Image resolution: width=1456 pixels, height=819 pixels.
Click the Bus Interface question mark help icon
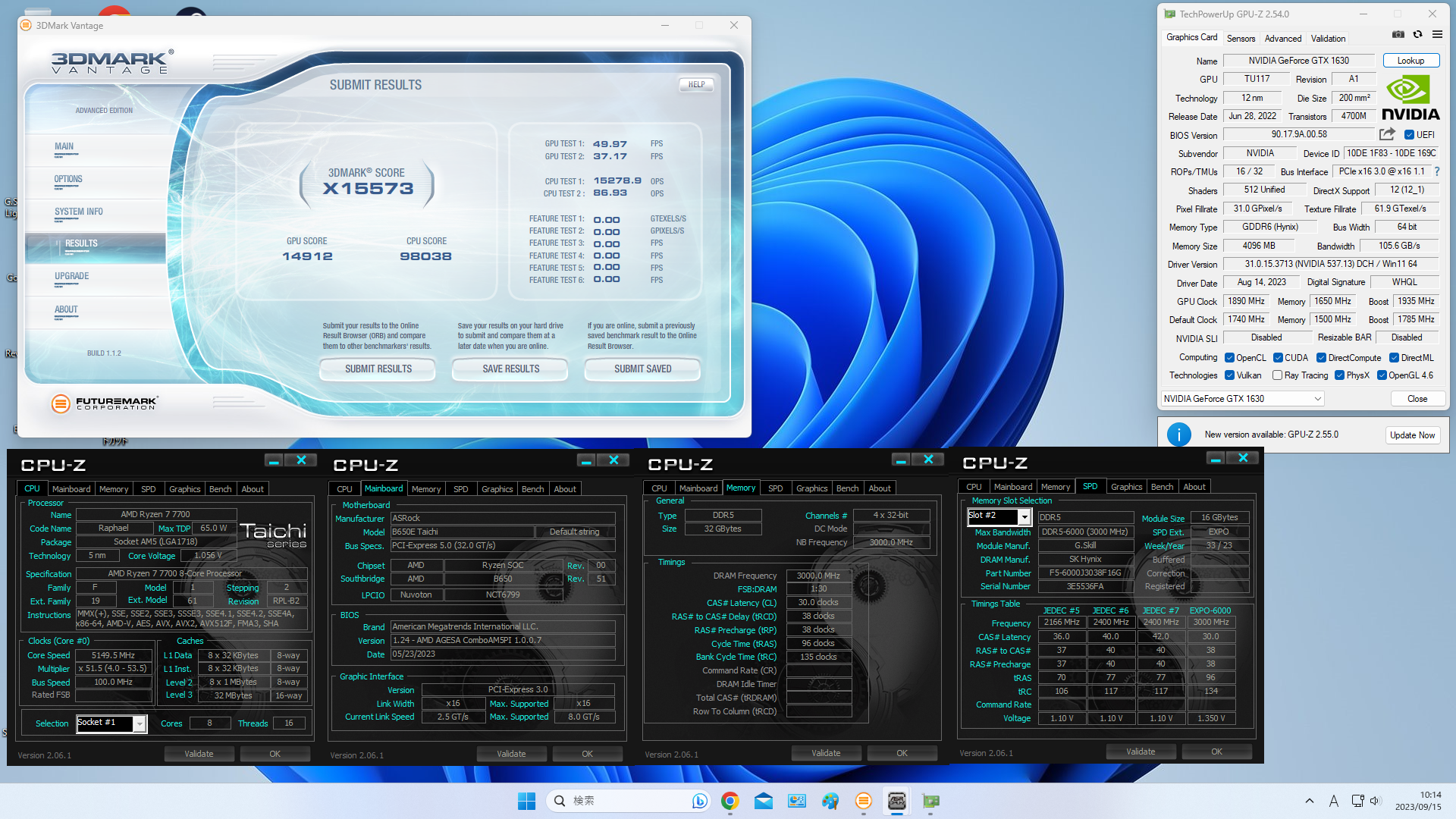click(x=1436, y=171)
